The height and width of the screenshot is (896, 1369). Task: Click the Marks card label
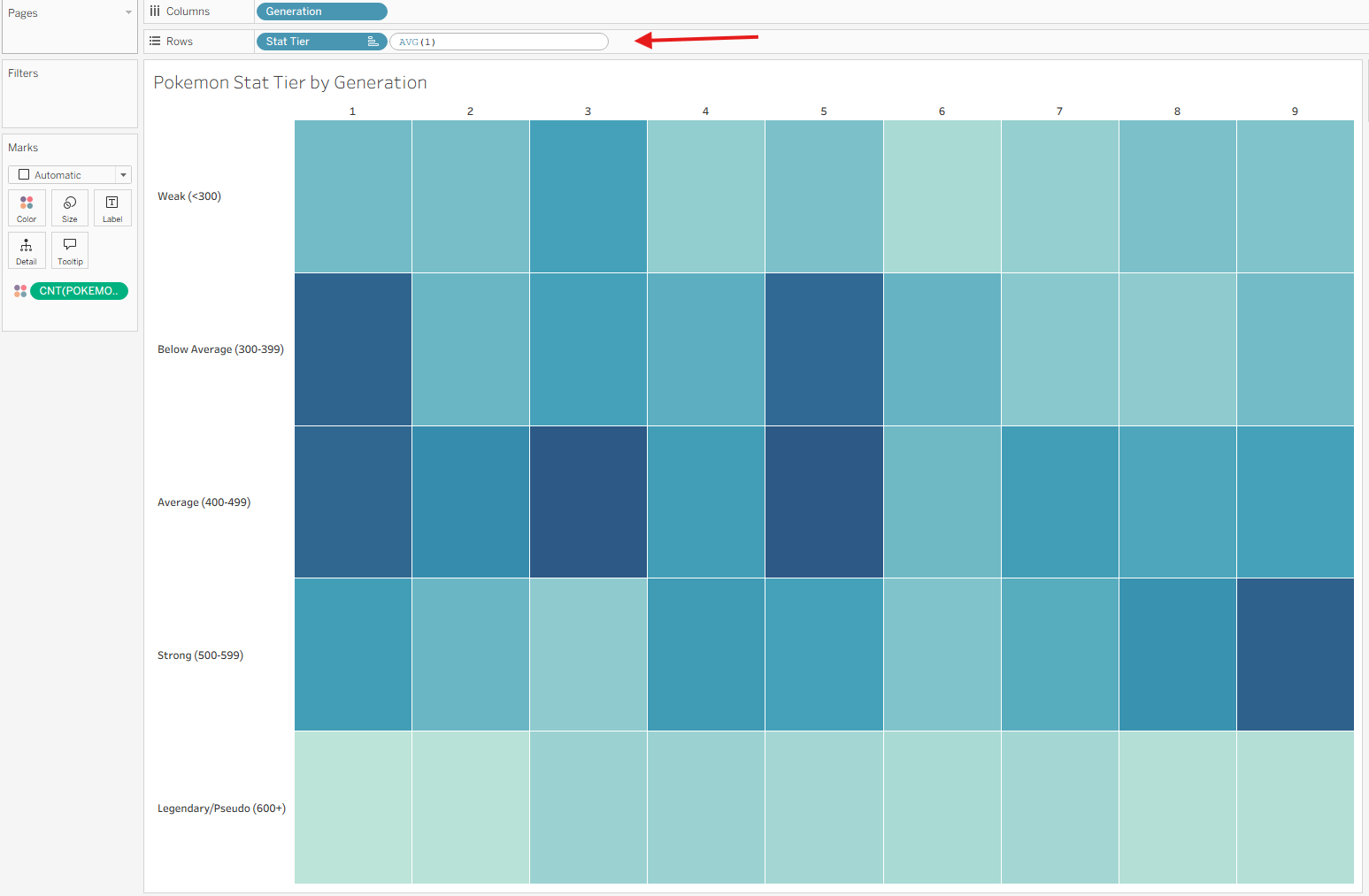pos(23,148)
